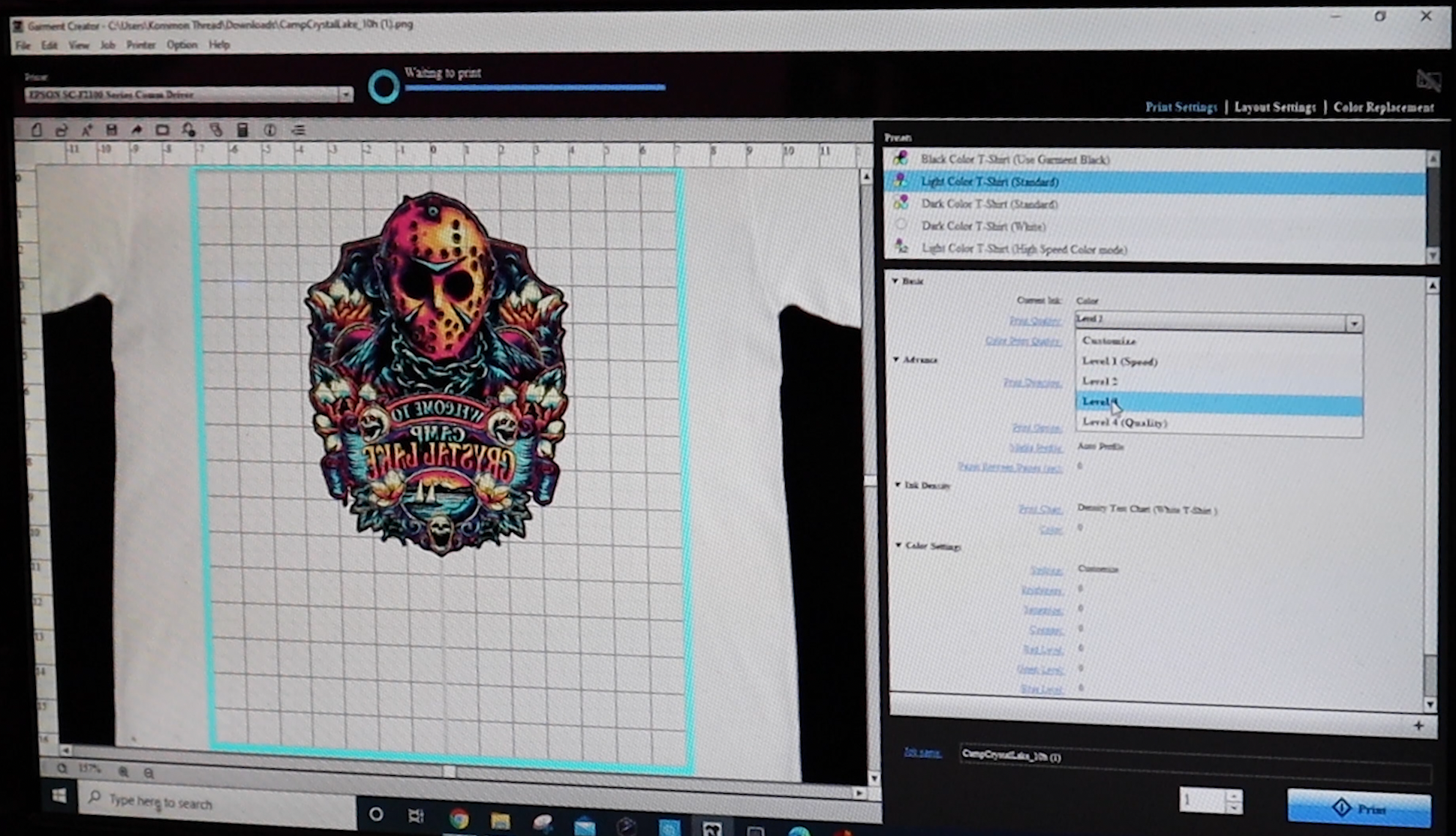The height and width of the screenshot is (836, 1456).
Task: Click the information (i) toolbar icon
Action: [x=269, y=131]
